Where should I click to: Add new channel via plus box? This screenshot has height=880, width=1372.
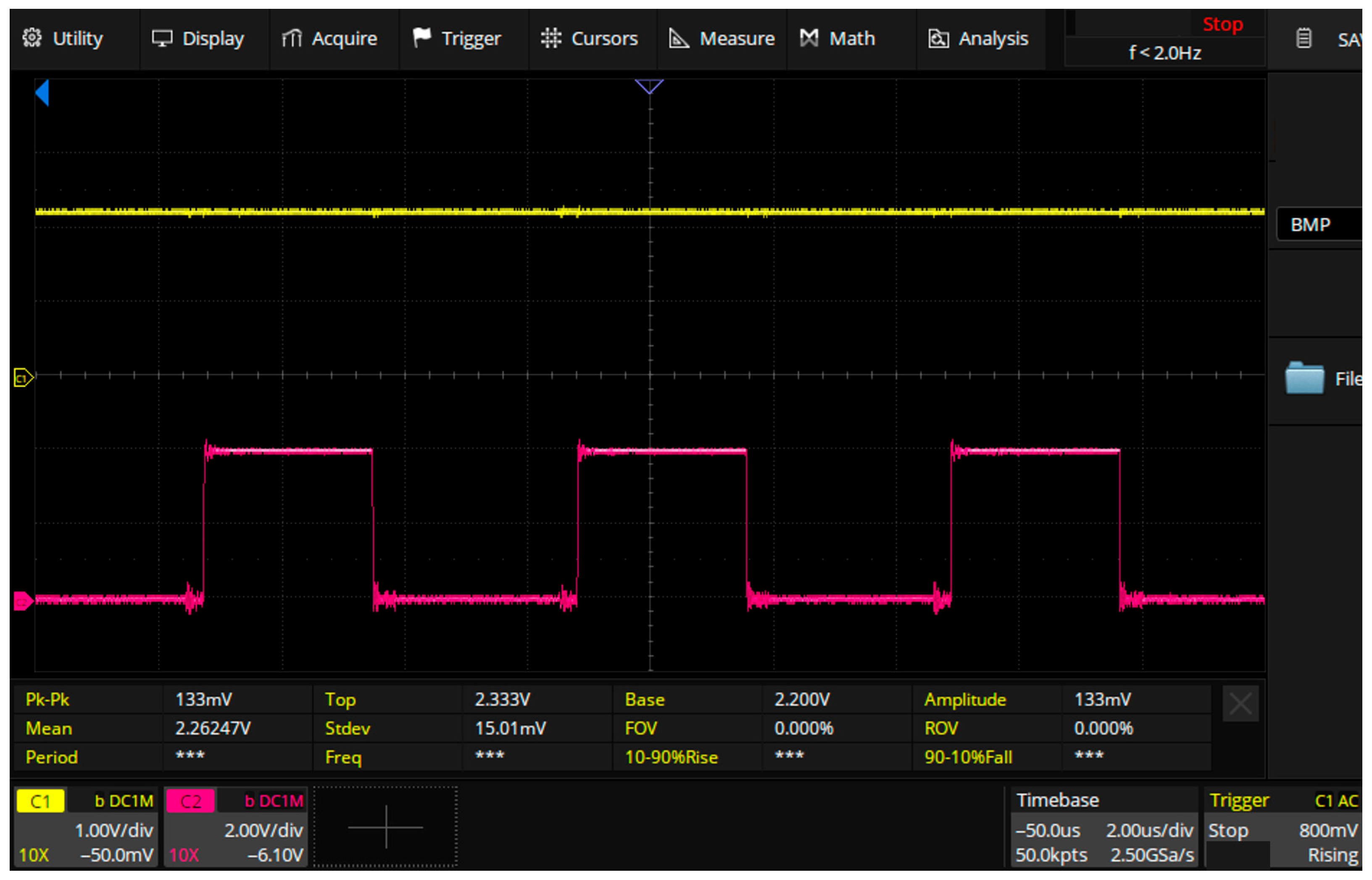tap(386, 827)
